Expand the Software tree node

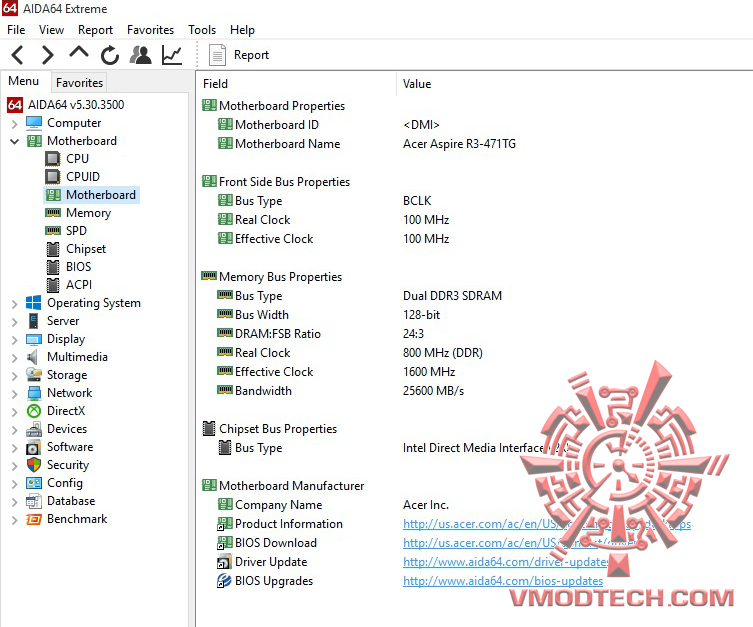[14, 448]
